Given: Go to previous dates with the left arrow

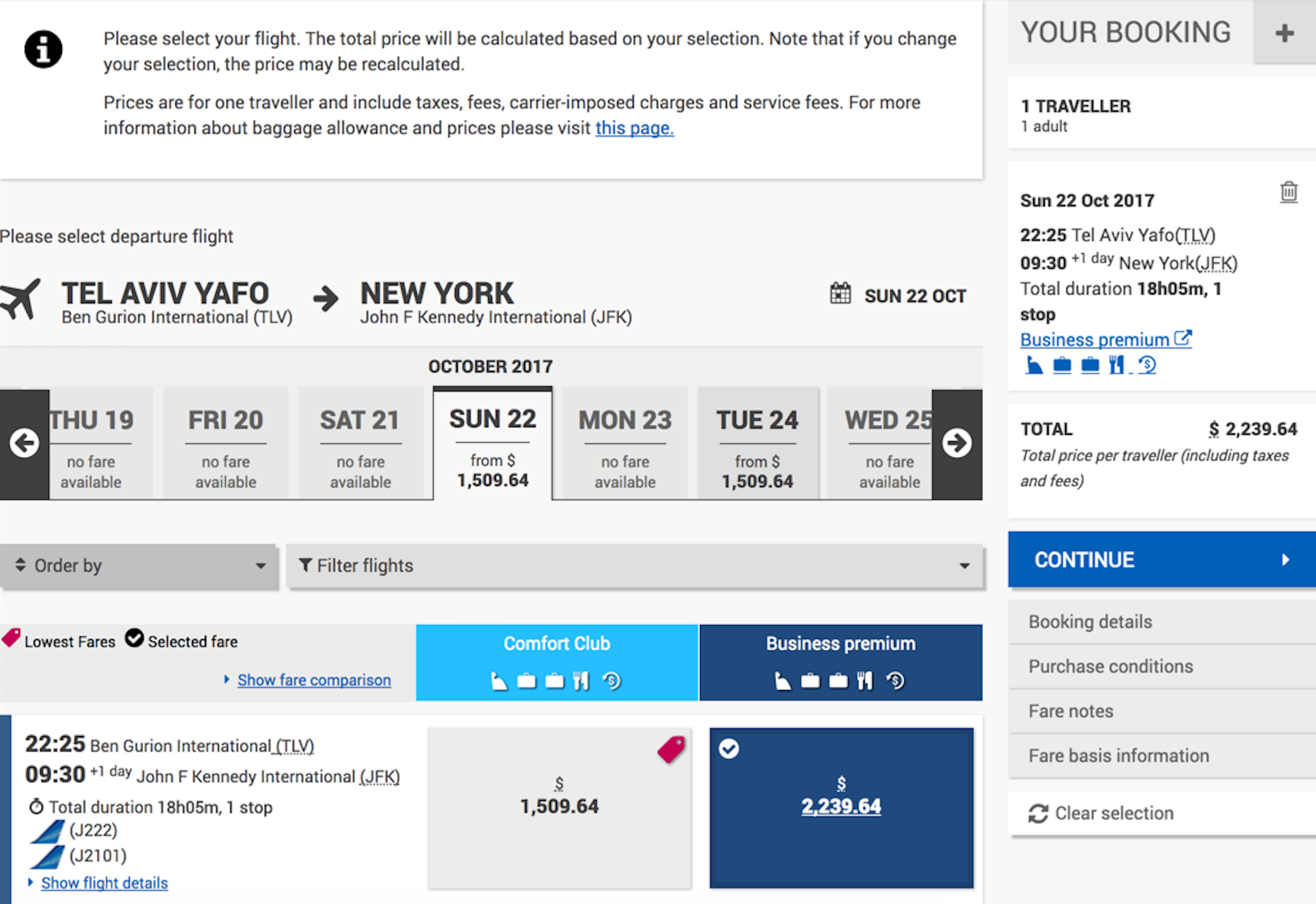Looking at the screenshot, I should [x=25, y=443].
